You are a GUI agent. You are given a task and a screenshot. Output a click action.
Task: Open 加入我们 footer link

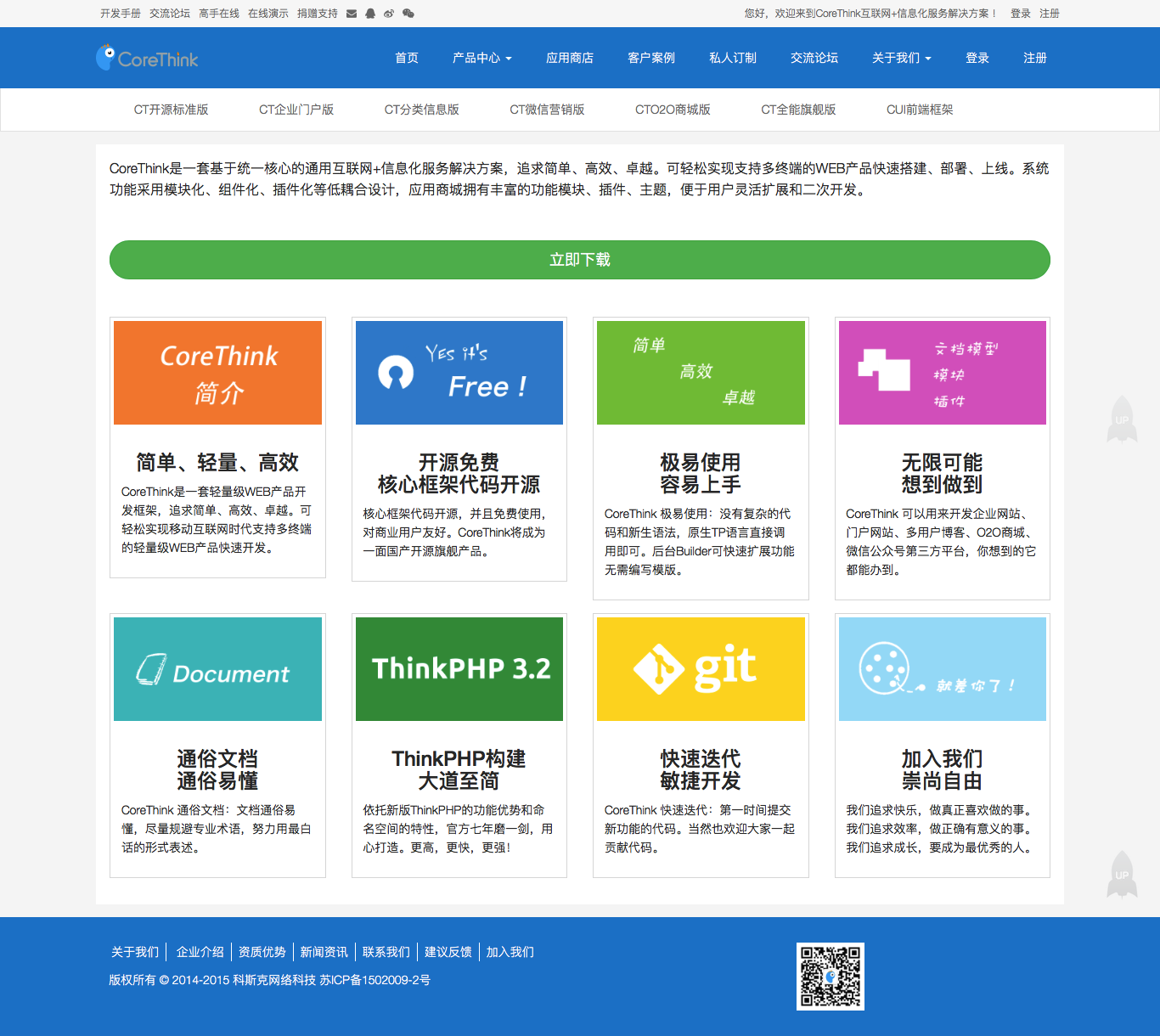point(510,952)
